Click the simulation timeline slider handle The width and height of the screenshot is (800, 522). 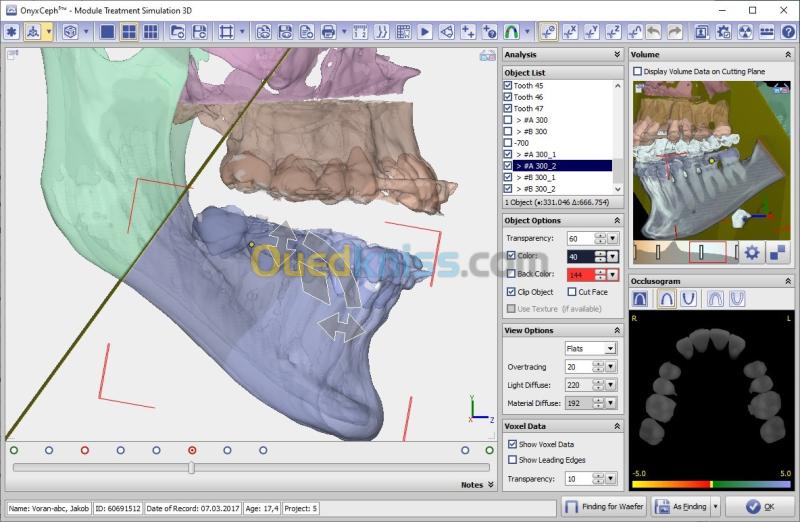[191, 467]
